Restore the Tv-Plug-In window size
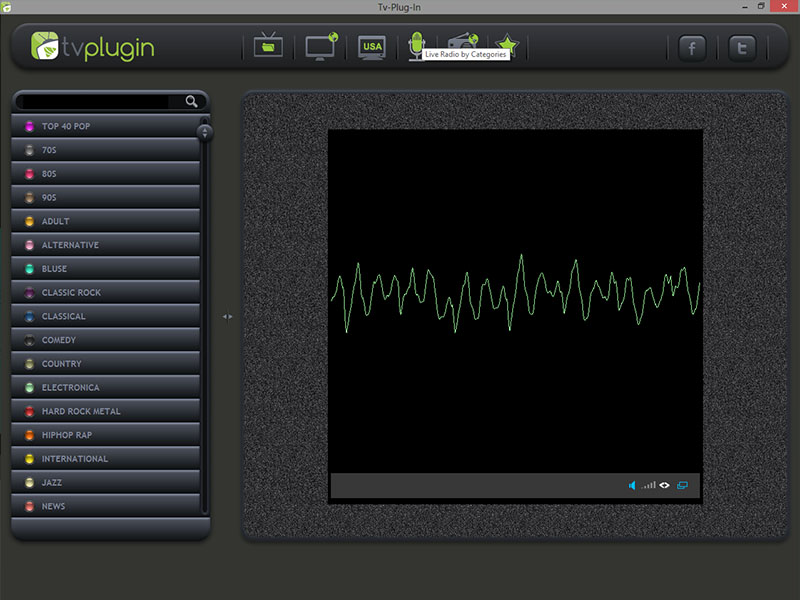The image size is (800, 600). click(761, 6)
